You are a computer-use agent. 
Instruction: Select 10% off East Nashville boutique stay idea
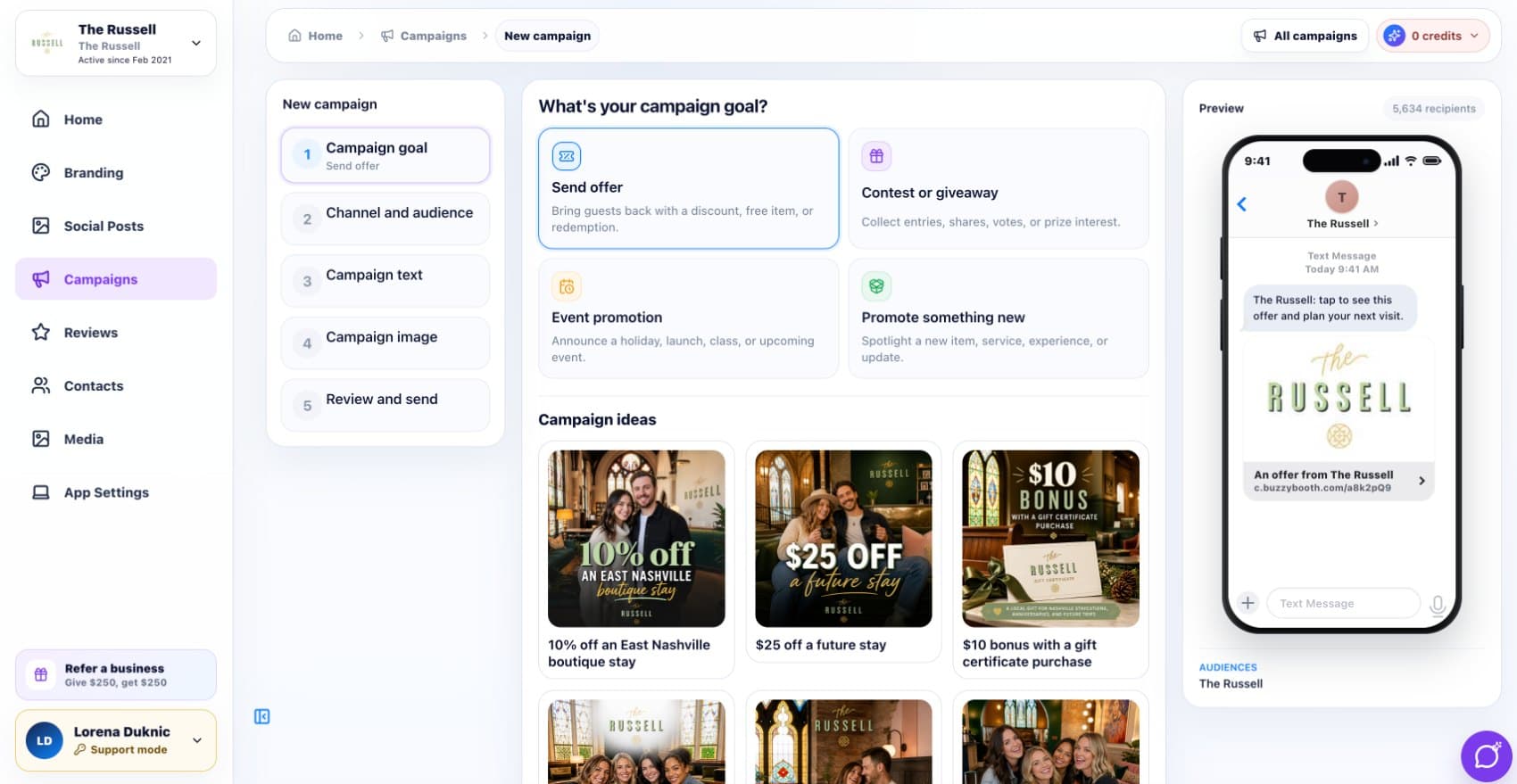pyautogui.click(x=636, y=559)
